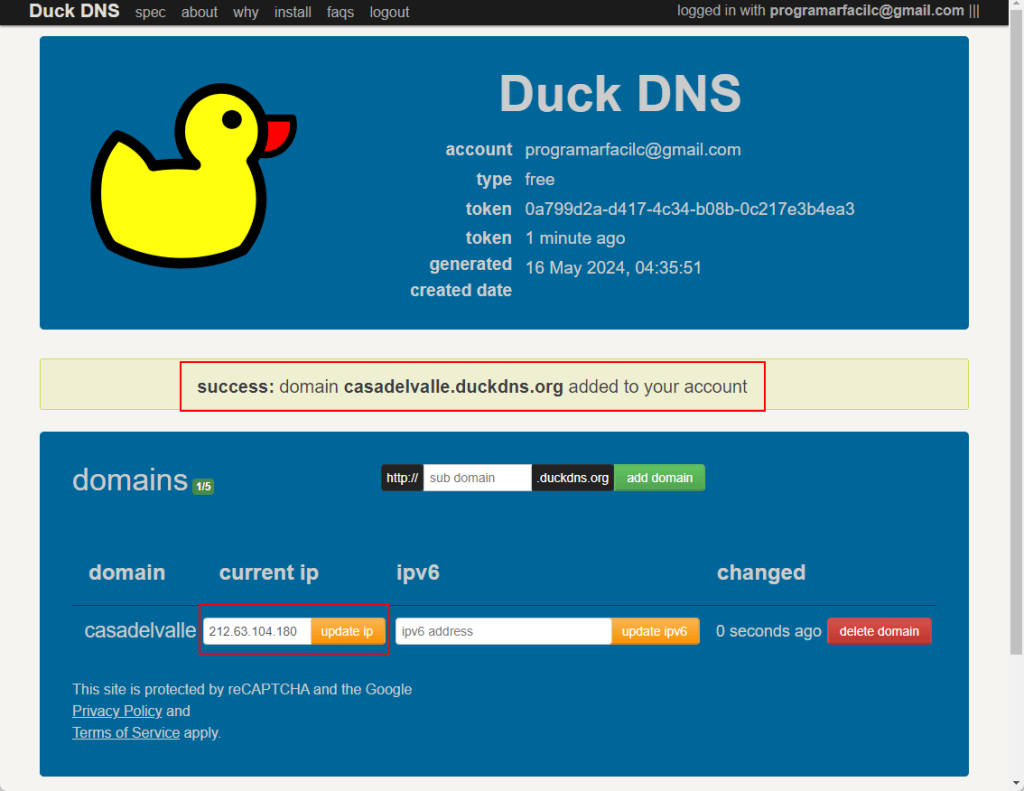This screenshot has height=791, width=1024.
Task: Open the spec page
Action: click(150, 12)
